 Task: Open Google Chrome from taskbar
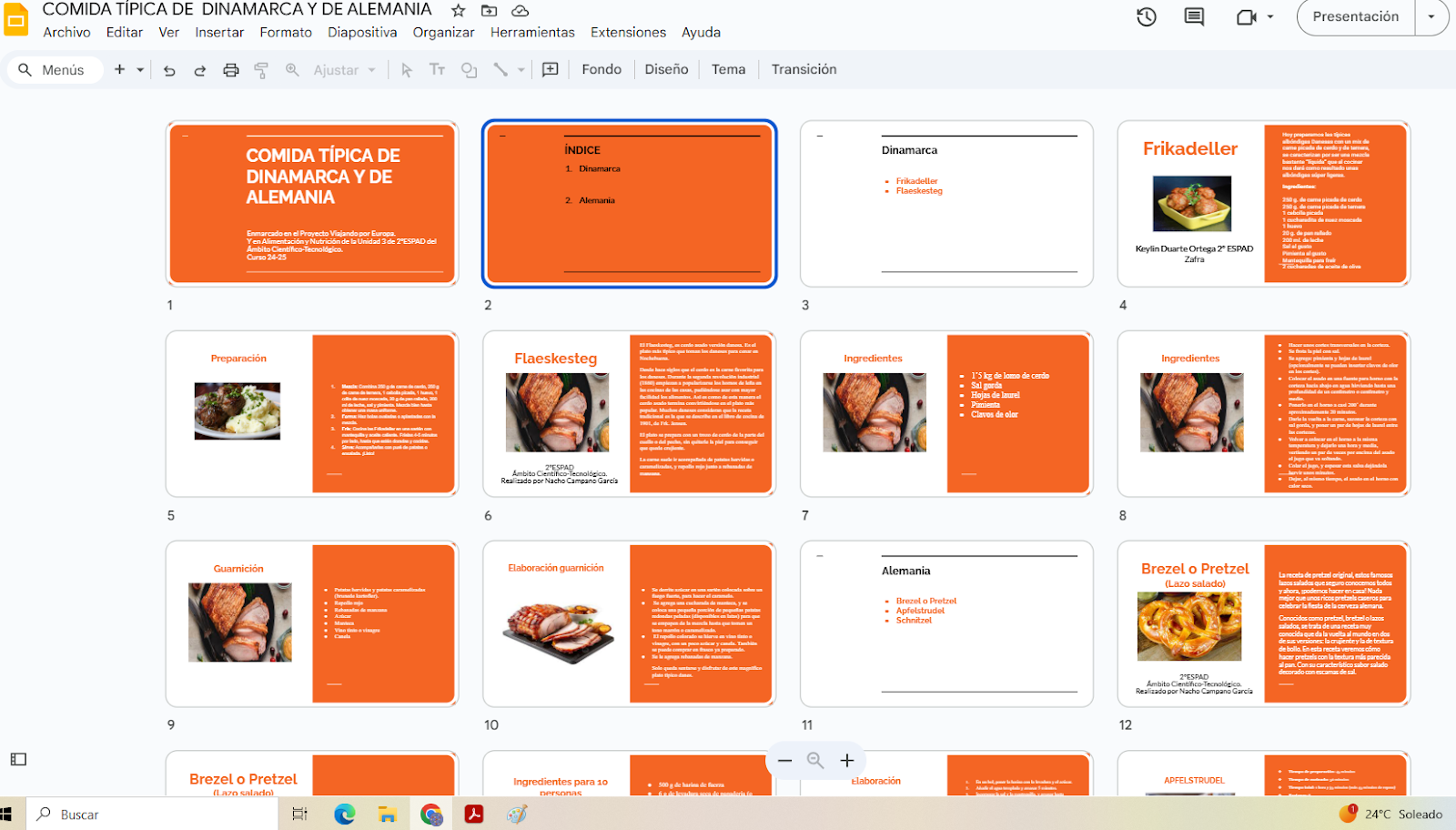pyautogui.click(x=431, y=815)
